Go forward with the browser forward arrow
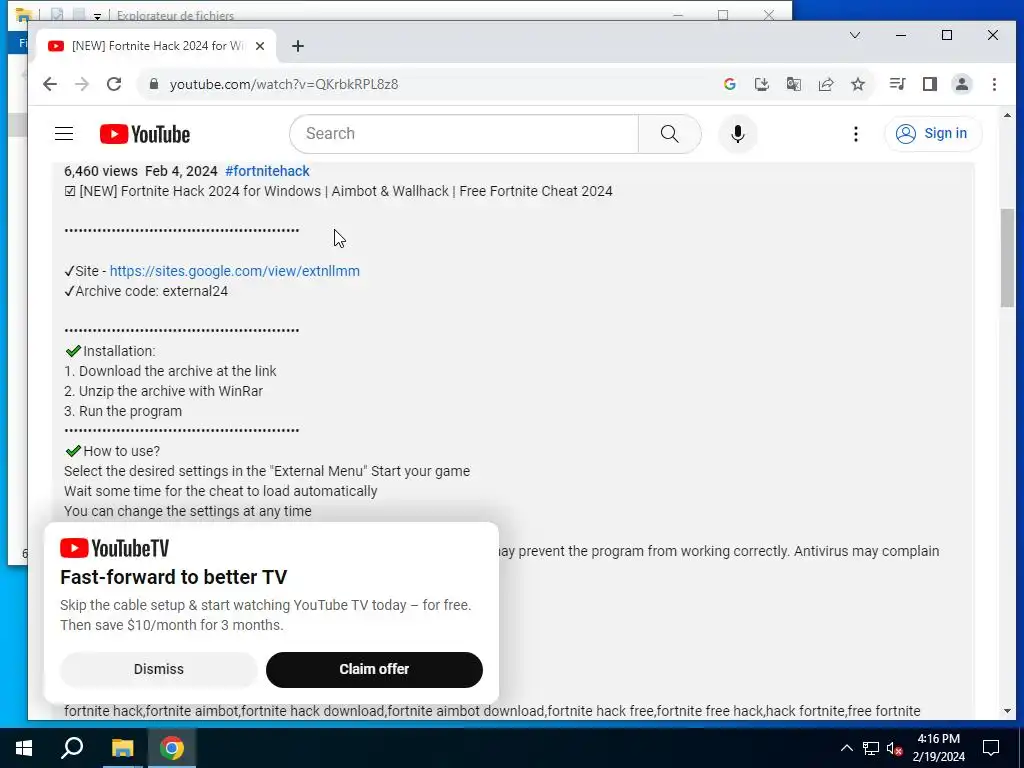This screenshot has height=768, width=1024. click(x=82, y=84)
